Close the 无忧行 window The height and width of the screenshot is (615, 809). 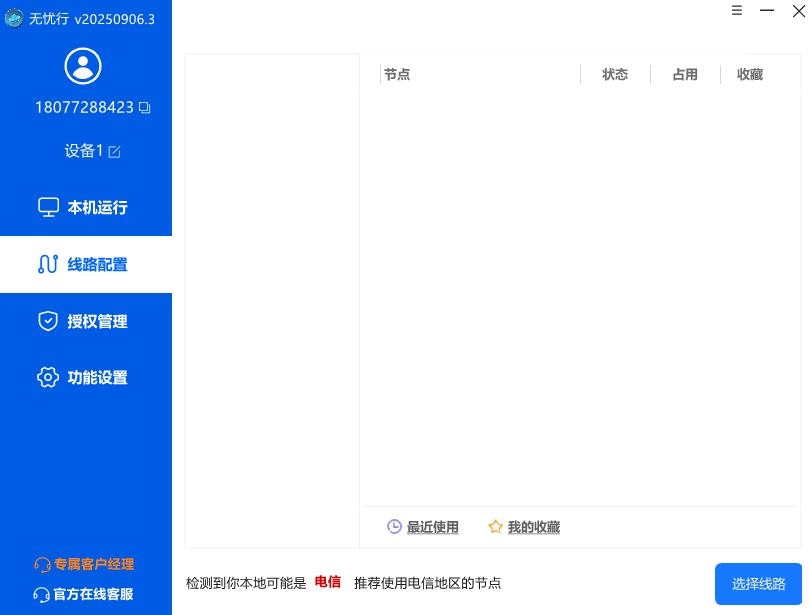[x=799, y=11]
